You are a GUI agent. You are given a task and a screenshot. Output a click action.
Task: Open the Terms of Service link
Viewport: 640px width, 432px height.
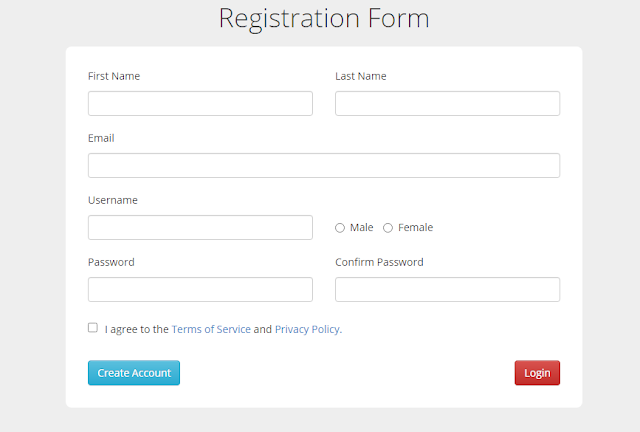211,329
